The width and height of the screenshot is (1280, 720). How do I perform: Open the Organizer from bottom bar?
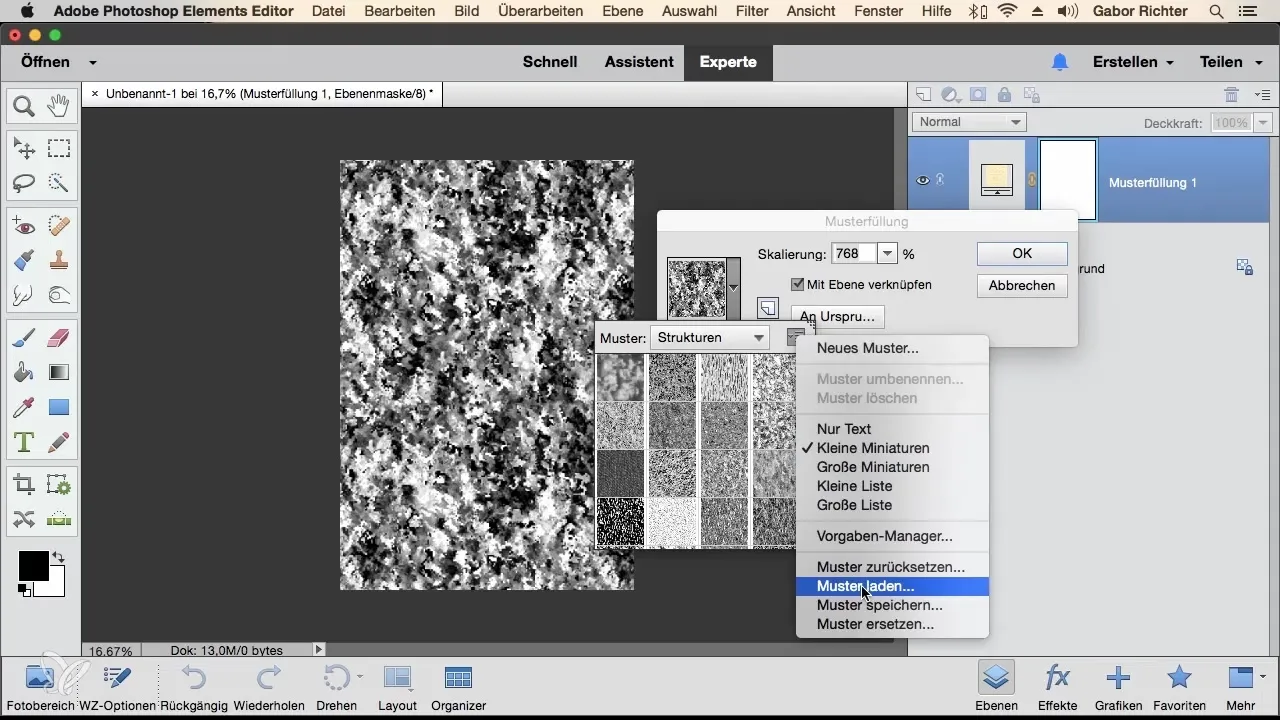pos(458,687)
